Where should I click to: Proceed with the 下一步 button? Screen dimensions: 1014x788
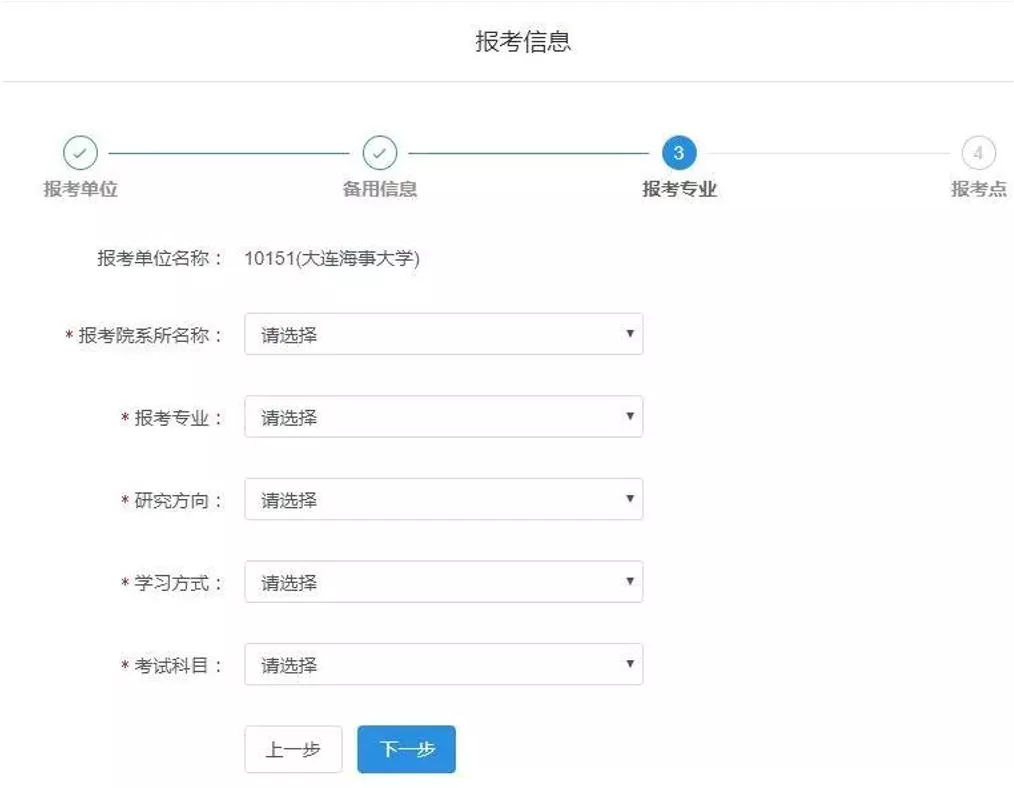point(407,749)
